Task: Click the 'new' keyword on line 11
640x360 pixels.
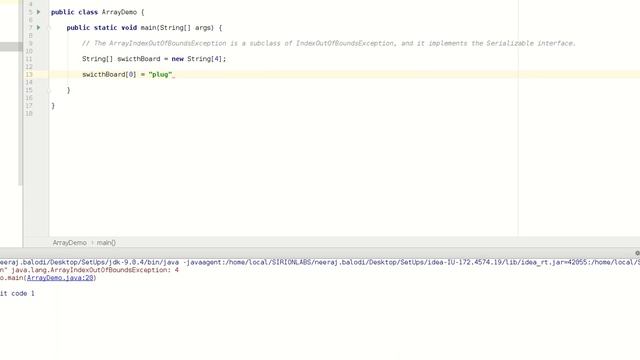Action: coord(178,59)
